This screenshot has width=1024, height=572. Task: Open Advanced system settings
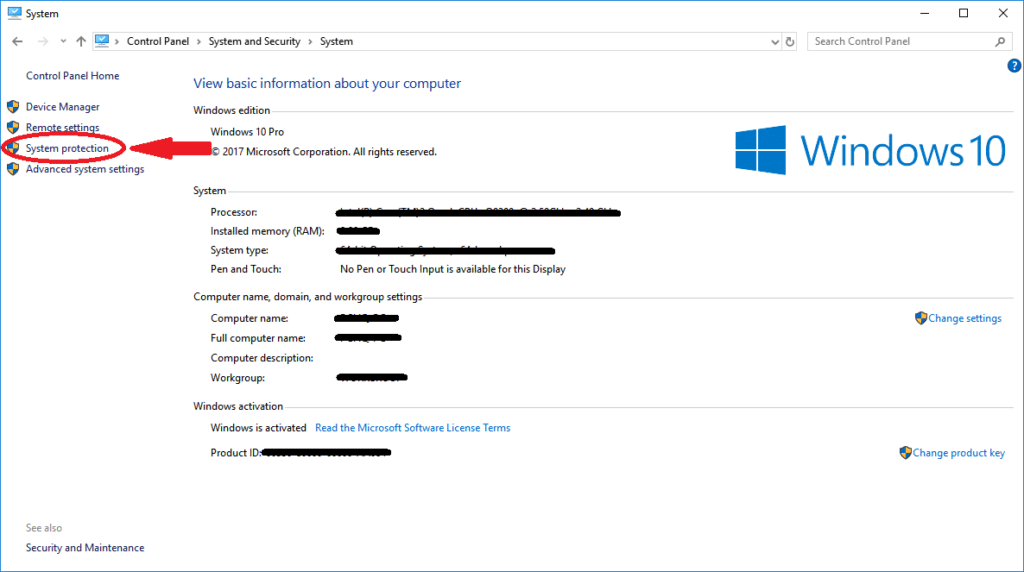(84, 170)
